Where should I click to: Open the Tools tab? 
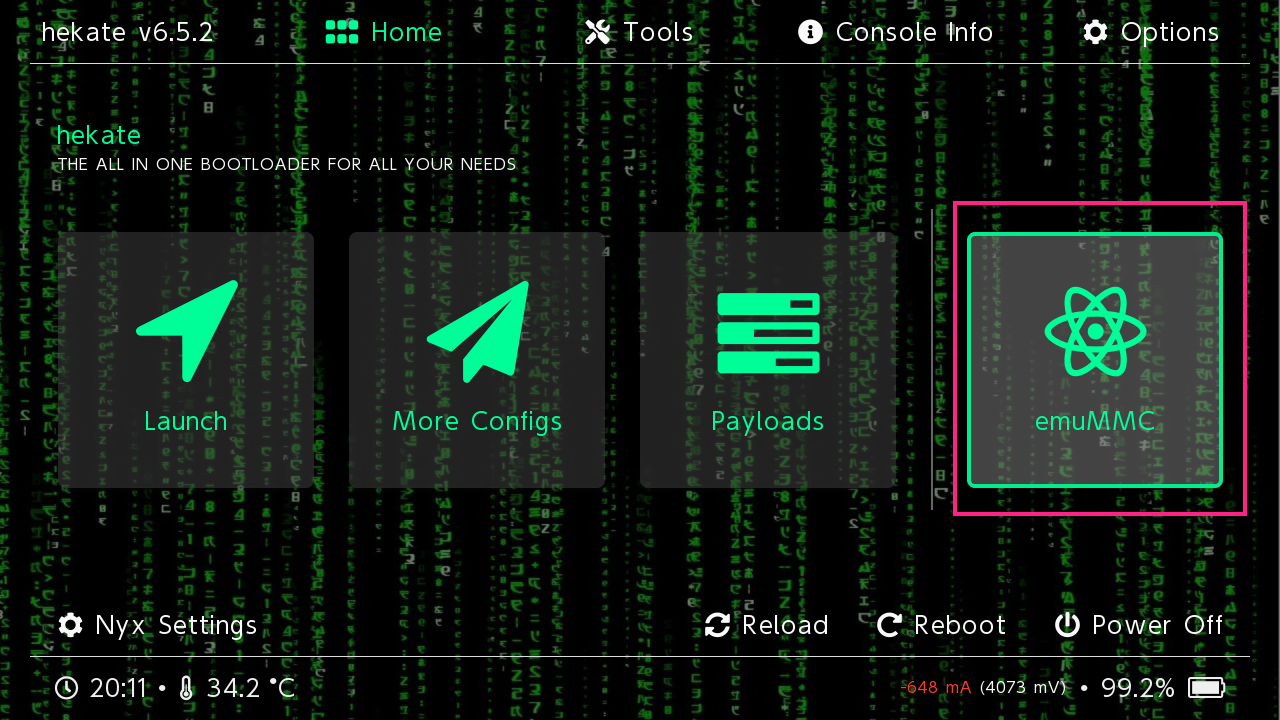coord(639,32)
